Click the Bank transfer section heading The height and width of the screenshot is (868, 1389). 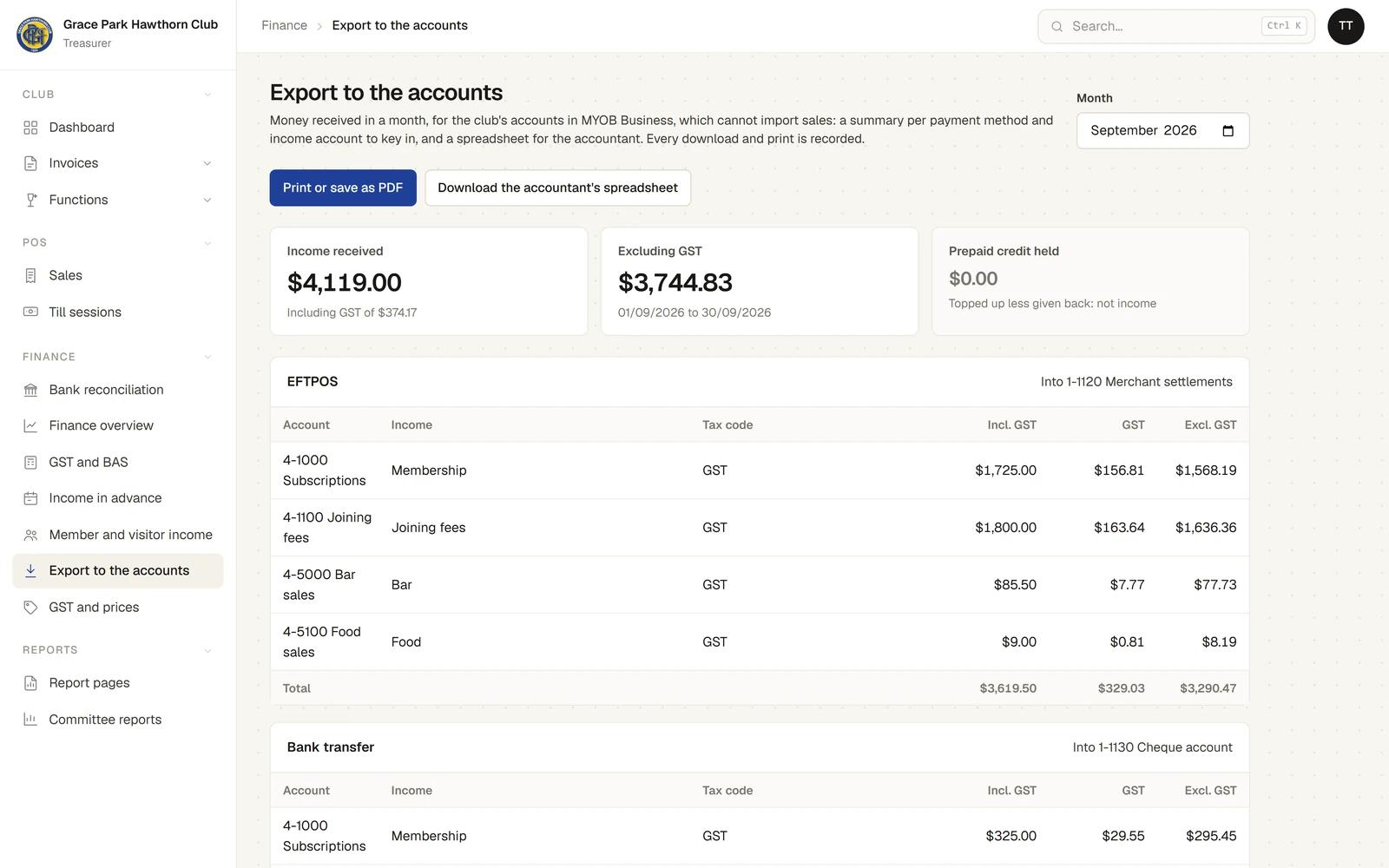click(x=331, y=747)
